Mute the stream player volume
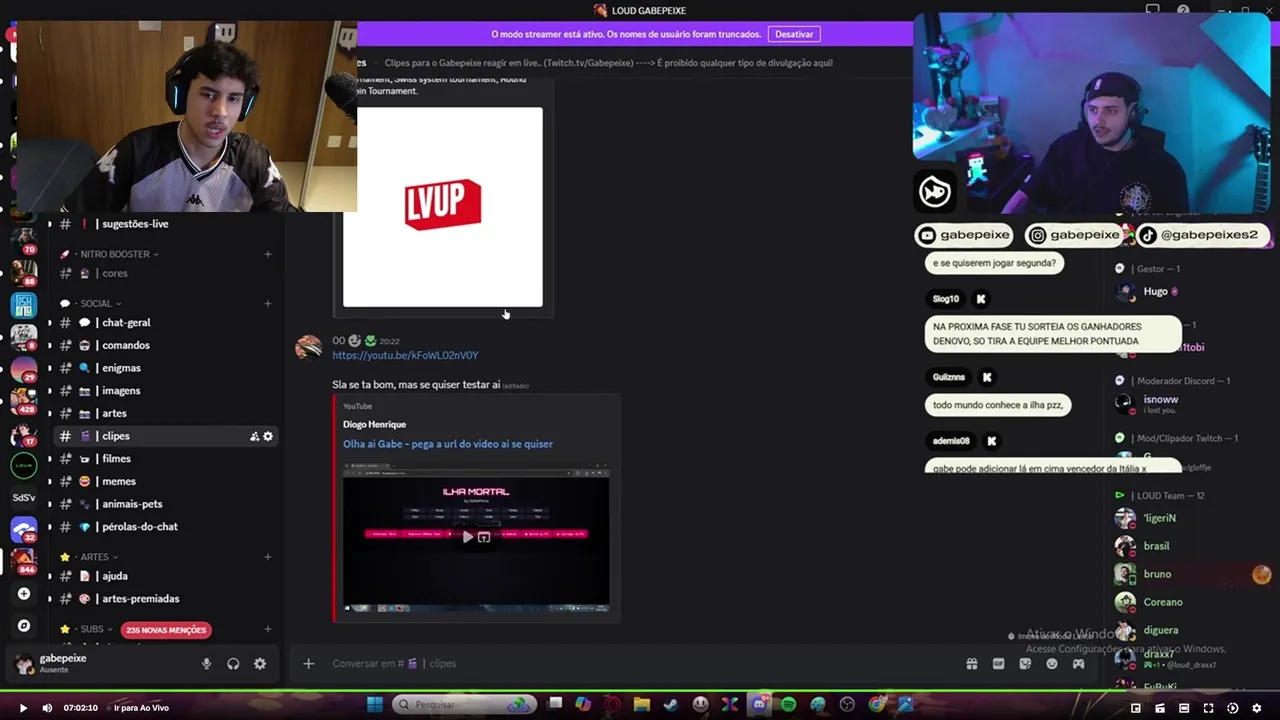The image size is (1280, 720). click(47, 708)
